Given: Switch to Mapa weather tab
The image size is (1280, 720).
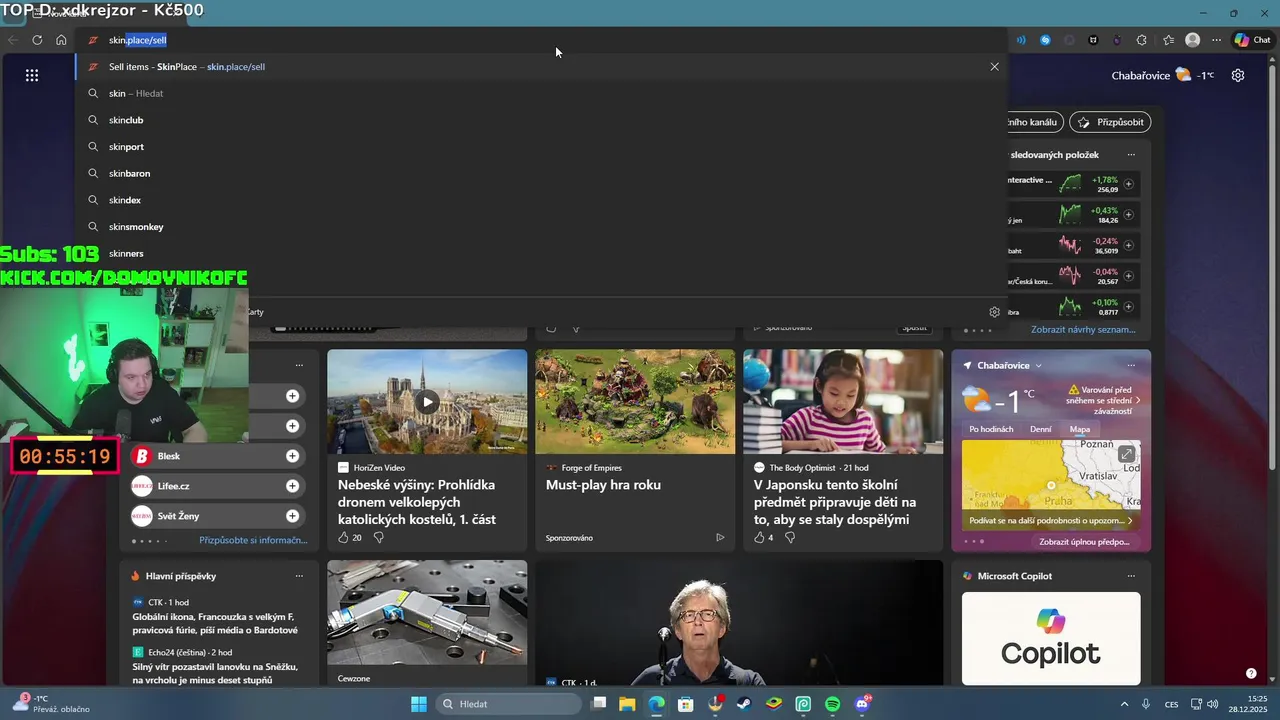Looking at the screenshot, I should click(1080, 429).
